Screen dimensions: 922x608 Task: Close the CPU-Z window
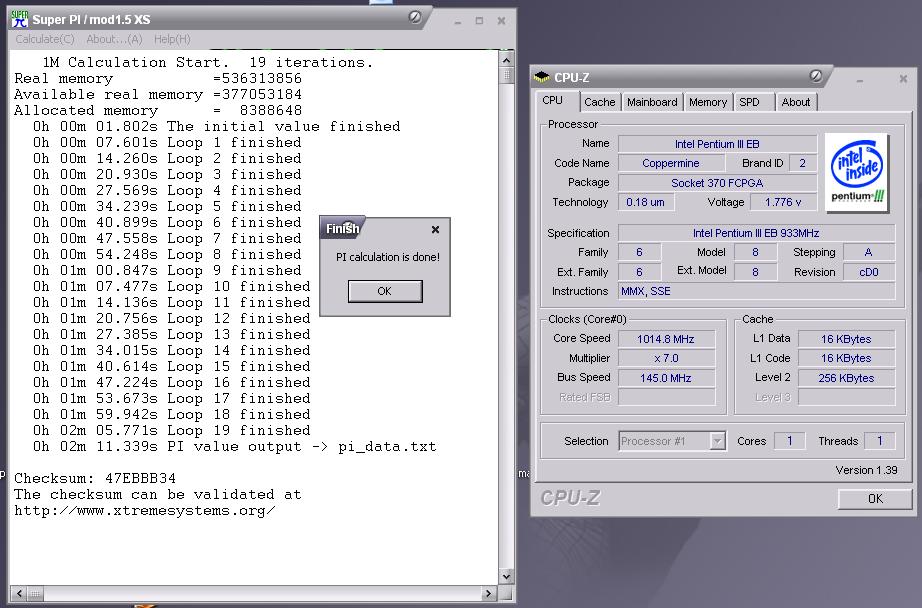click(x=903, y=79)
